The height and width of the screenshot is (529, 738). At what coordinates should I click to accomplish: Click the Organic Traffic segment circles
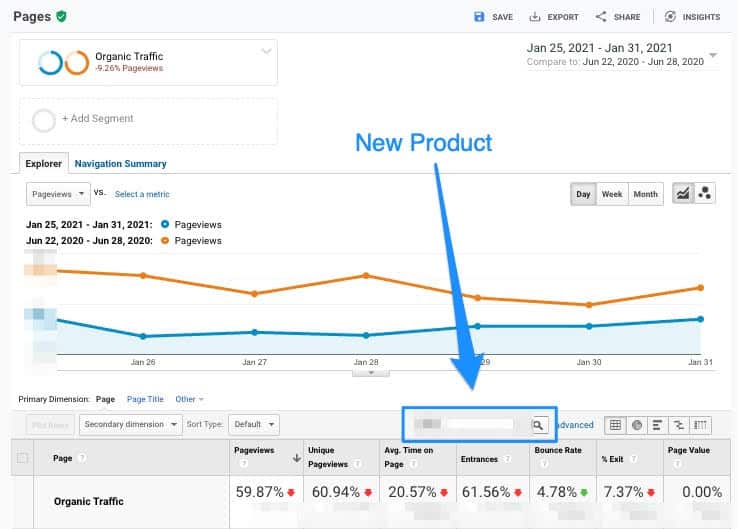point(64,63)
